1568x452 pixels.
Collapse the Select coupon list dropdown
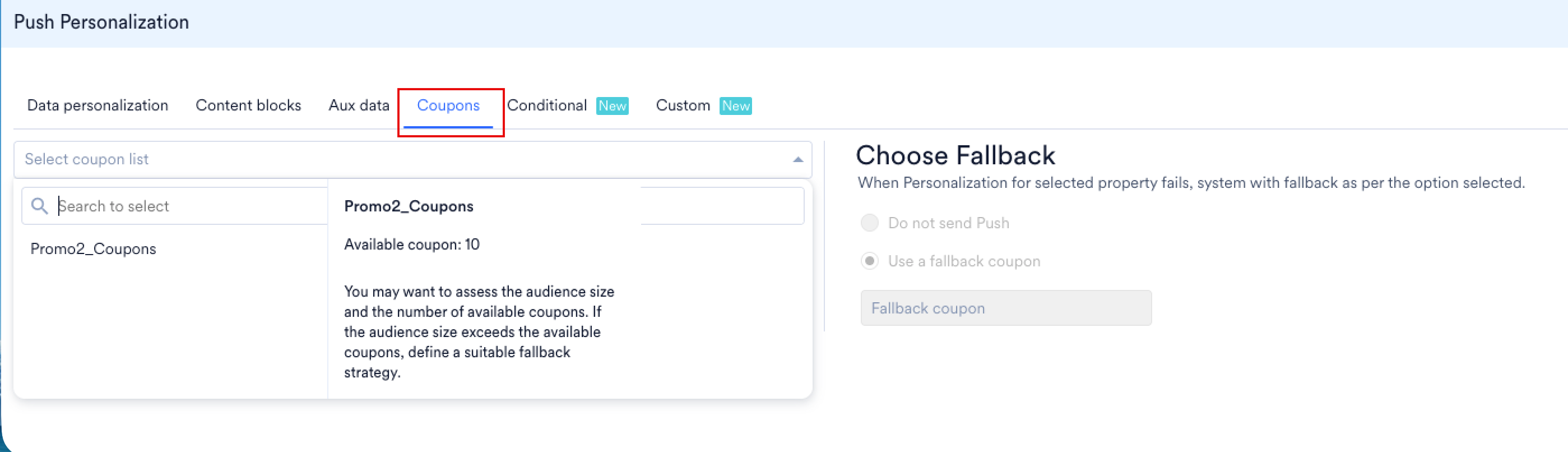412,160
